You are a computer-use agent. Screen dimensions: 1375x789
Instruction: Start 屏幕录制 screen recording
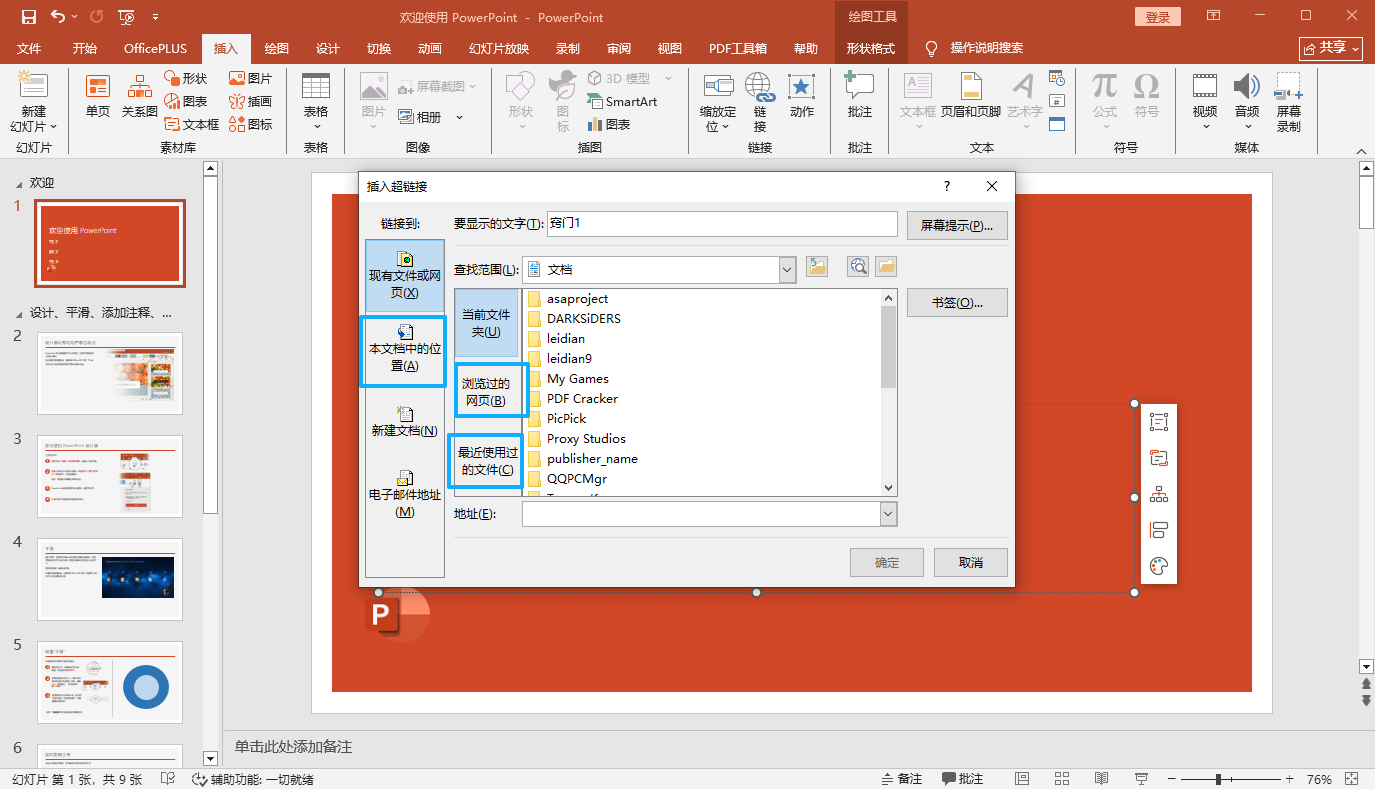click(1289, 102)
